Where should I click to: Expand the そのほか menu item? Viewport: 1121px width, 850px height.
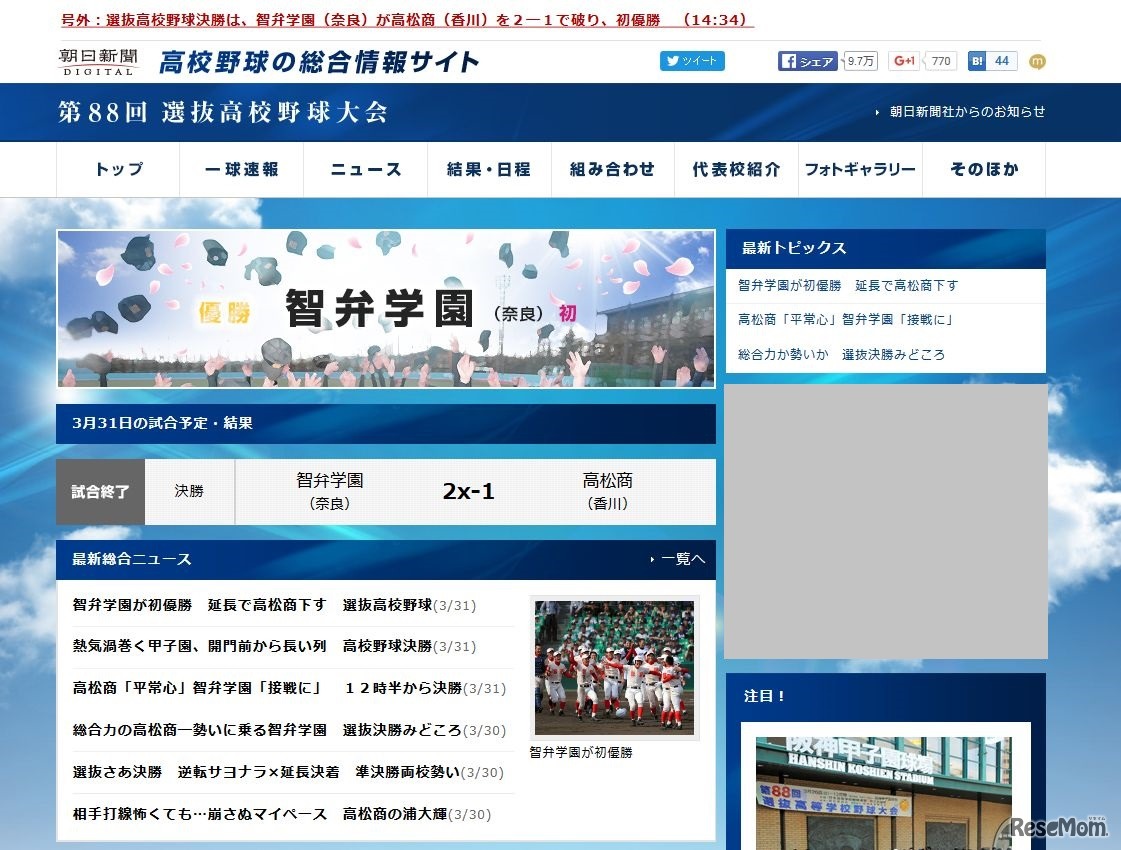pyautogui.click(x=984, y=170)
